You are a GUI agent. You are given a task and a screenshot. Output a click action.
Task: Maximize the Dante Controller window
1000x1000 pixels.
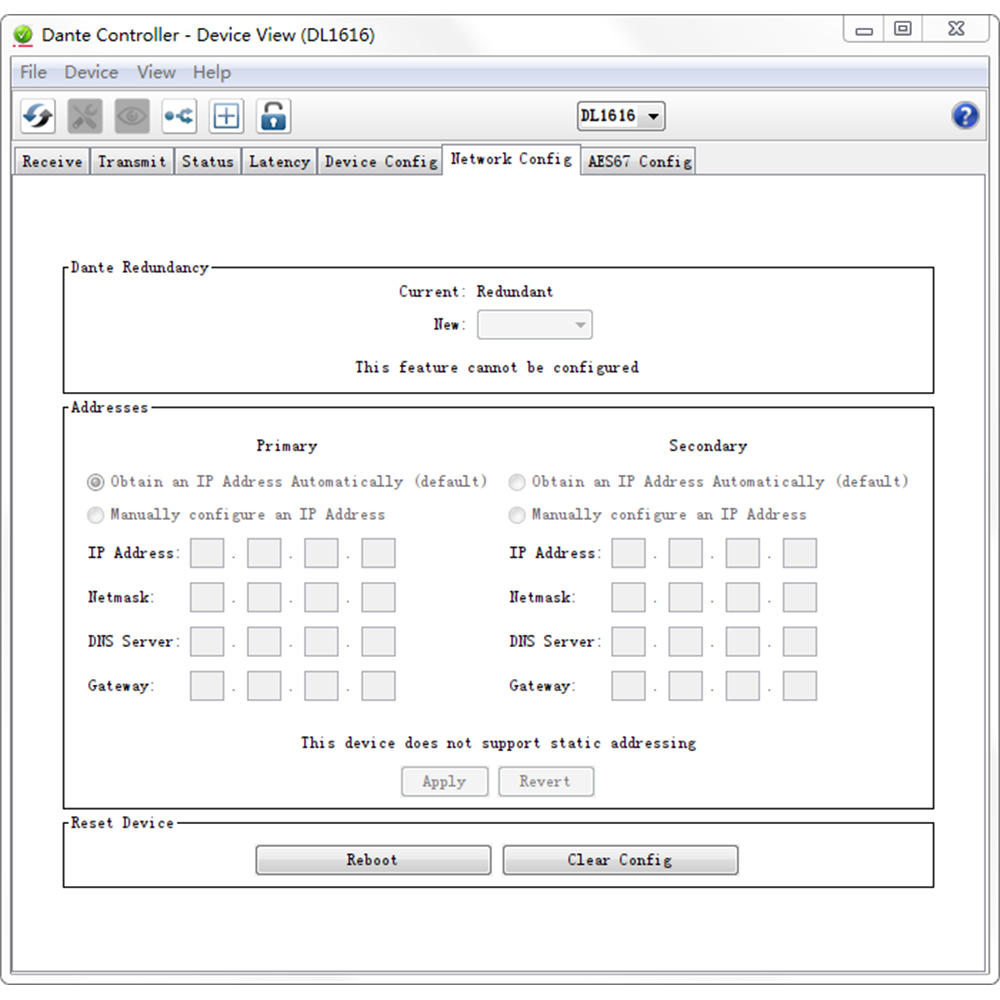[x=902, y=29]
